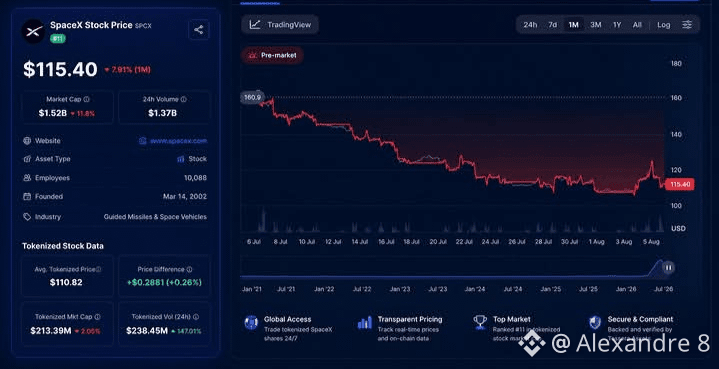
Task: Click the 160.9 starting price marker
Action: tap(252, 97)
